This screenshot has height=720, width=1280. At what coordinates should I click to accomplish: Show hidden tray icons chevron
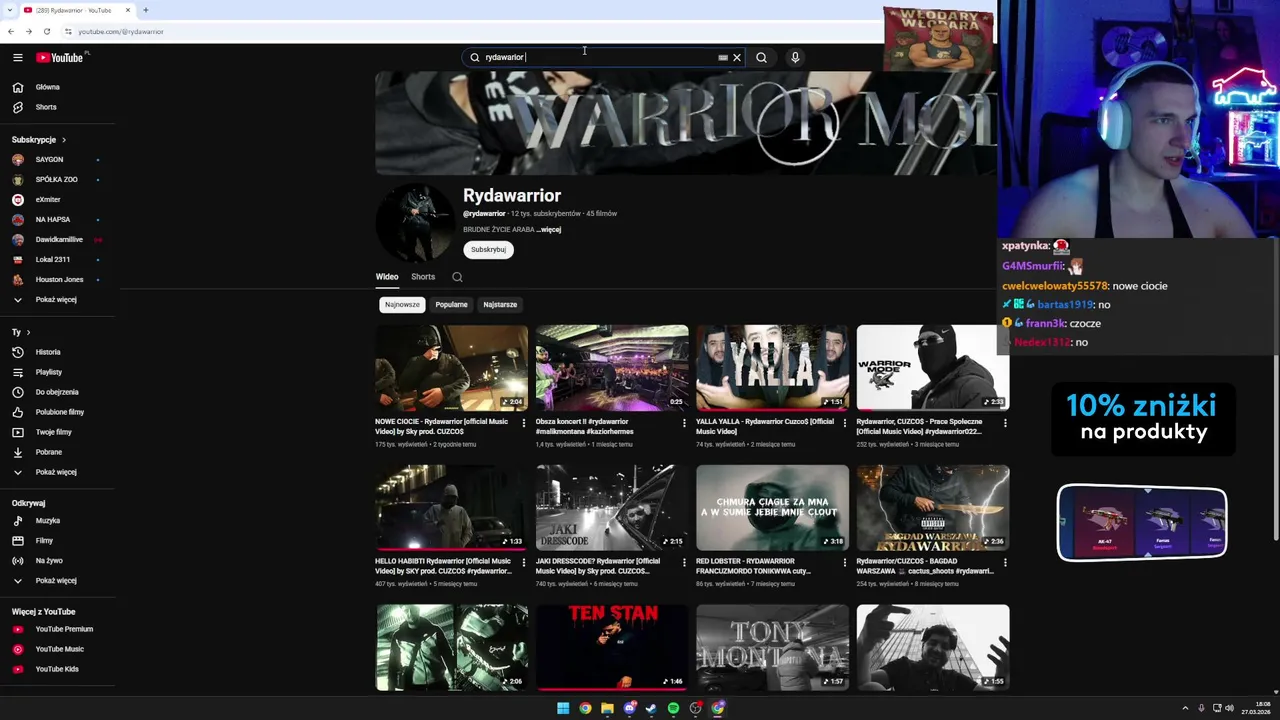[x=1185, y=708]
